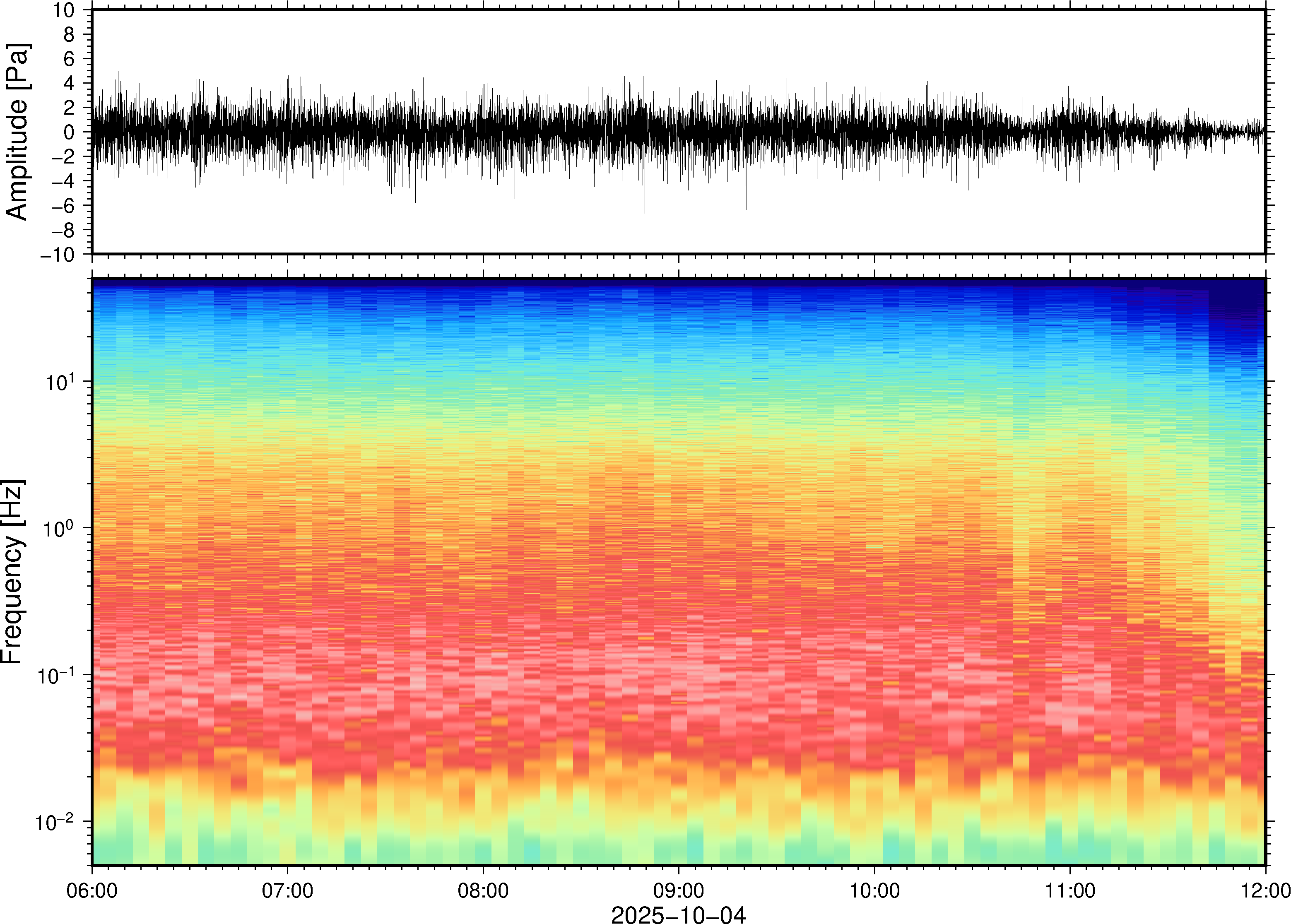This screenshot has height=924, width=1291.
Task: Click the 08:00 time axis label
Action: point(483,890)
